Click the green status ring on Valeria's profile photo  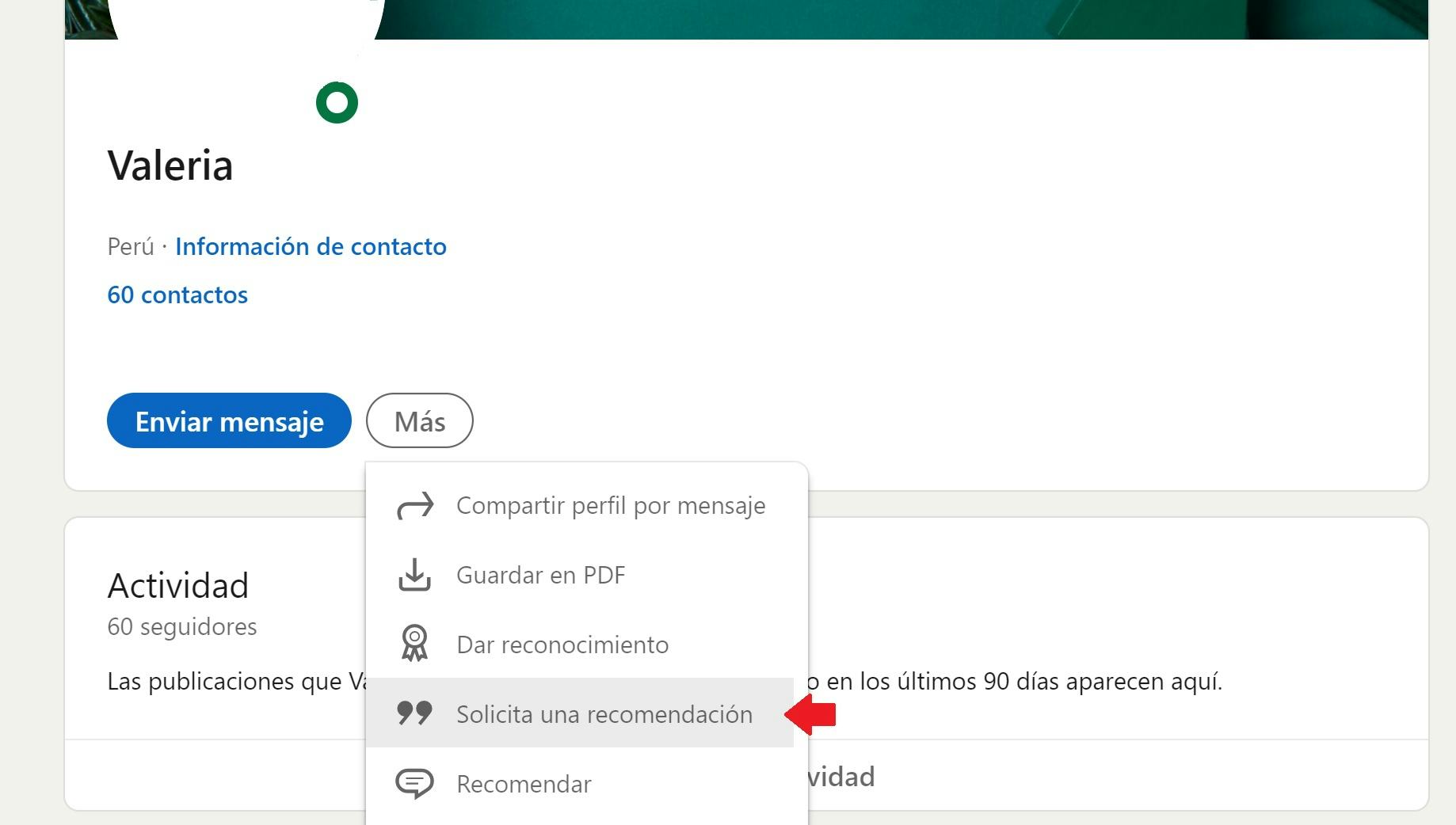click(338, 101)
